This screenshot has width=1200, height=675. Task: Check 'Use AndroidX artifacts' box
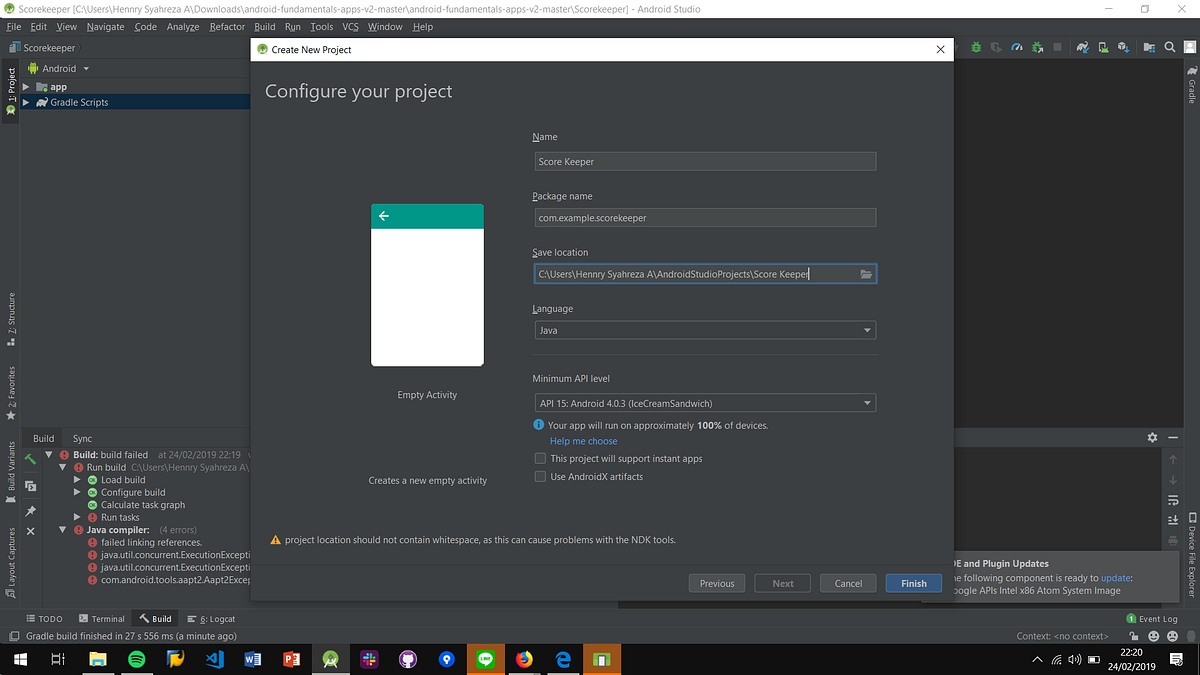[x=541, y=477]
